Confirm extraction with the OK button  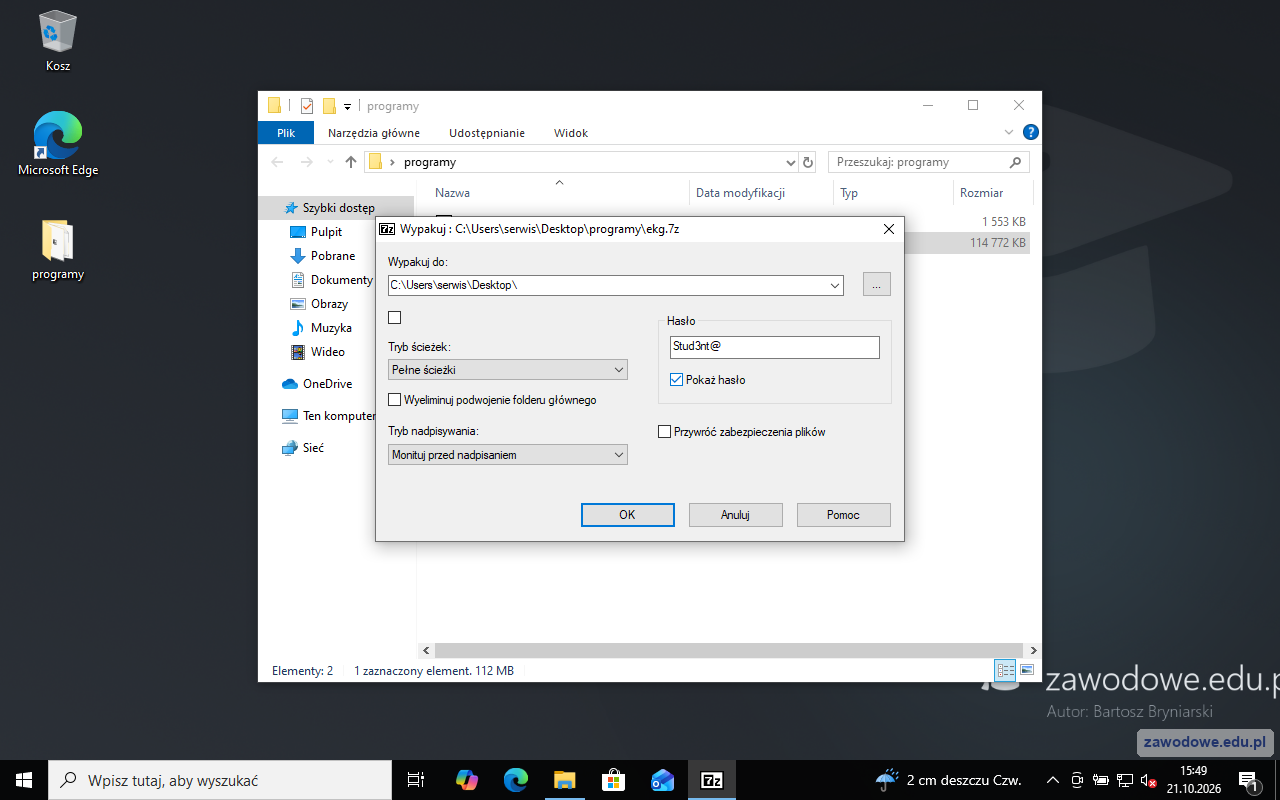(627, 515)
